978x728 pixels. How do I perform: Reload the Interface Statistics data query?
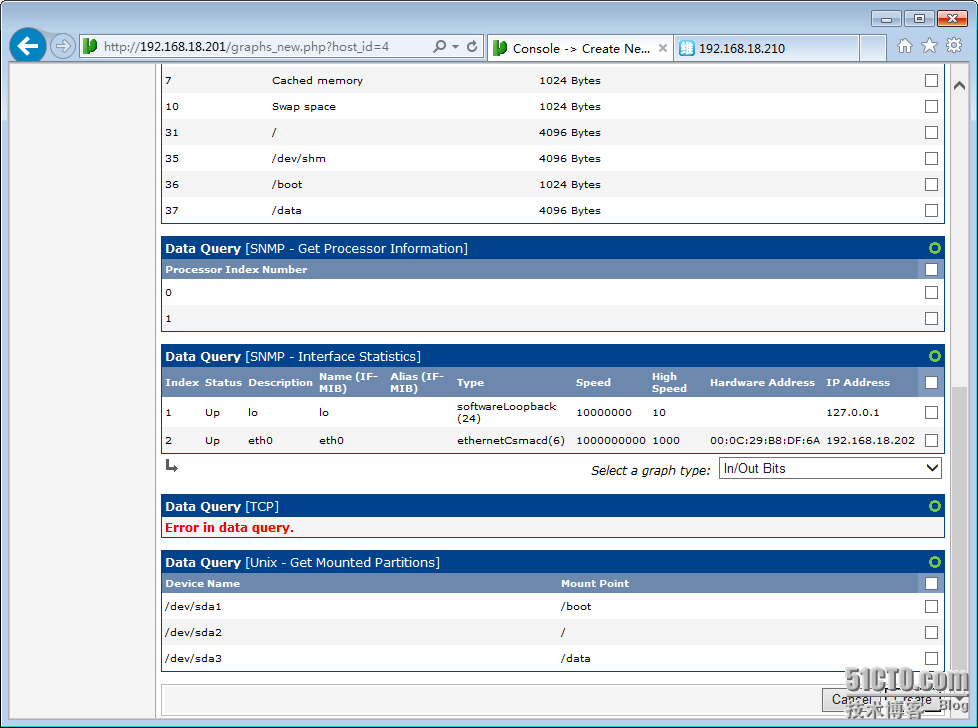click(934, 356)
